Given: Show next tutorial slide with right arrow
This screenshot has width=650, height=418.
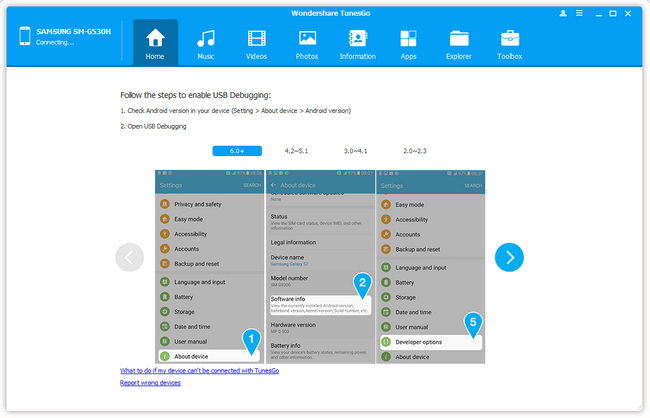Looking at the screenshot, I should (x=509, y=257).
